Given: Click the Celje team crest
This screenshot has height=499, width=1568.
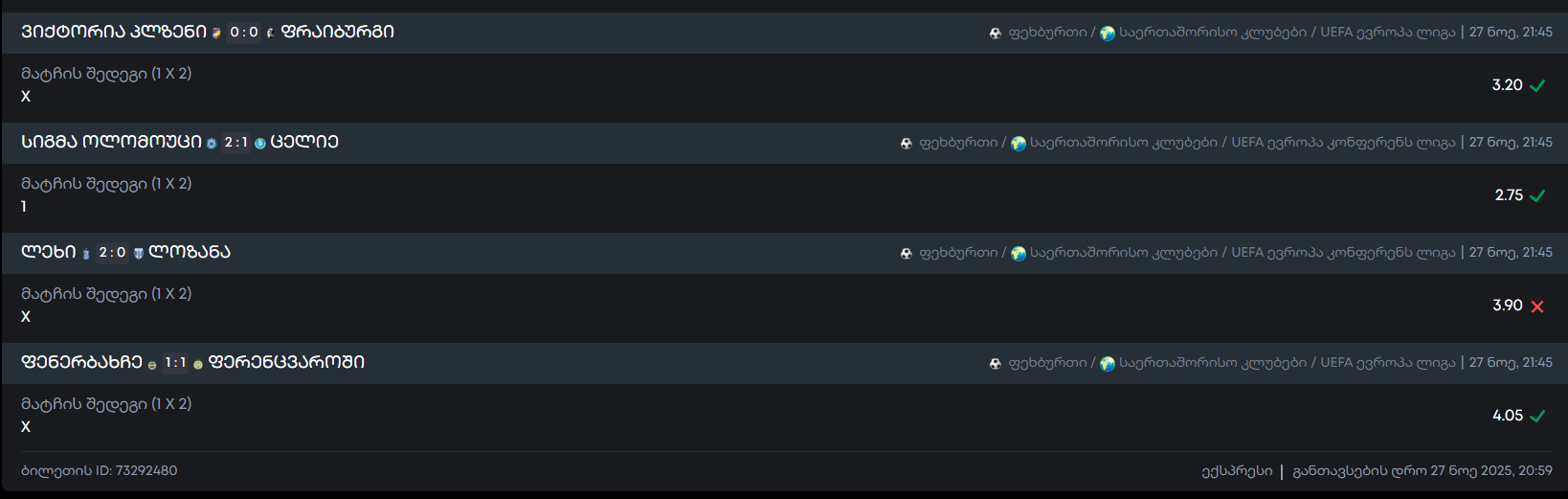Looking at the screenshot, I should 259,144.
